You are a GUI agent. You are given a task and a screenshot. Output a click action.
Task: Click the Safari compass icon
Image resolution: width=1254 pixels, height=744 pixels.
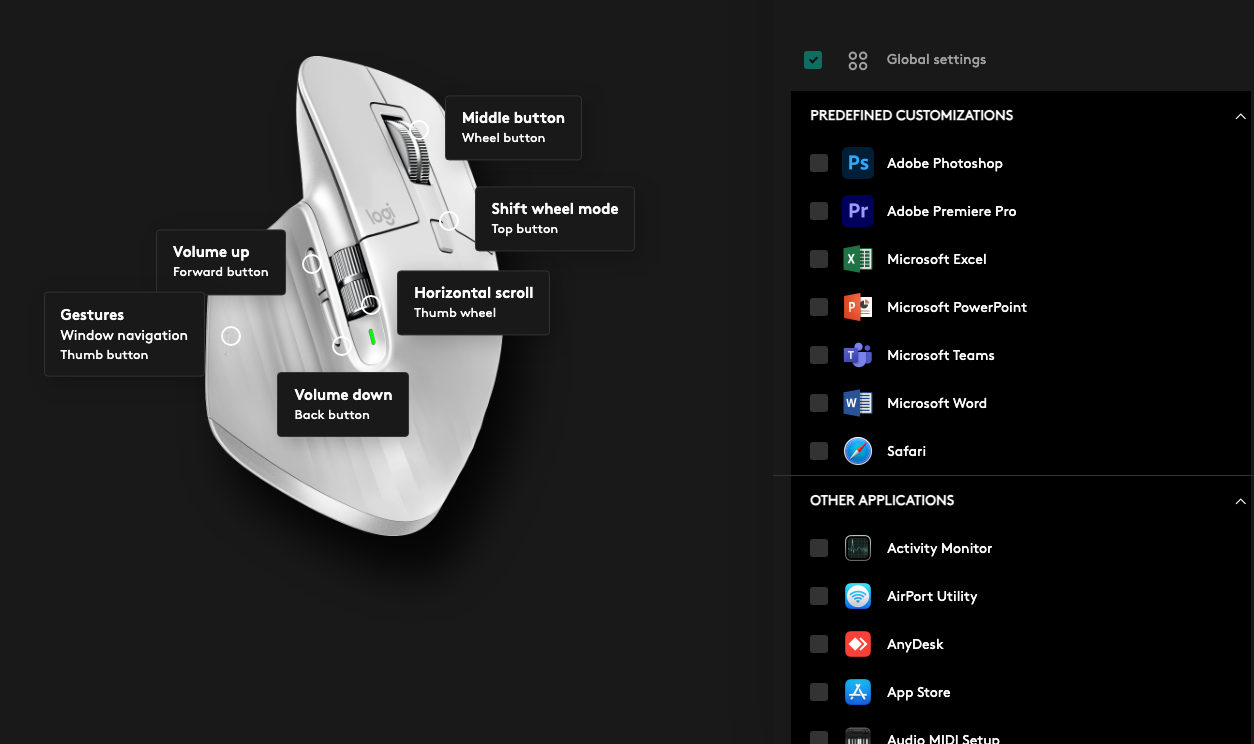tap(858, 451)
